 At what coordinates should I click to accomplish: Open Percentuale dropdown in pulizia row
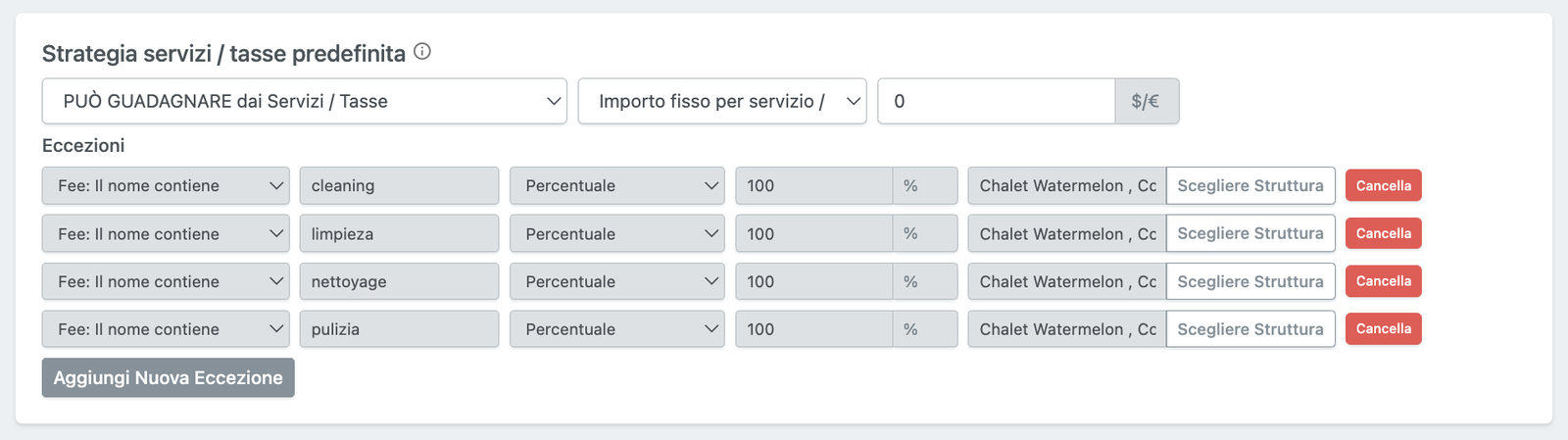[x=616, y=329]
